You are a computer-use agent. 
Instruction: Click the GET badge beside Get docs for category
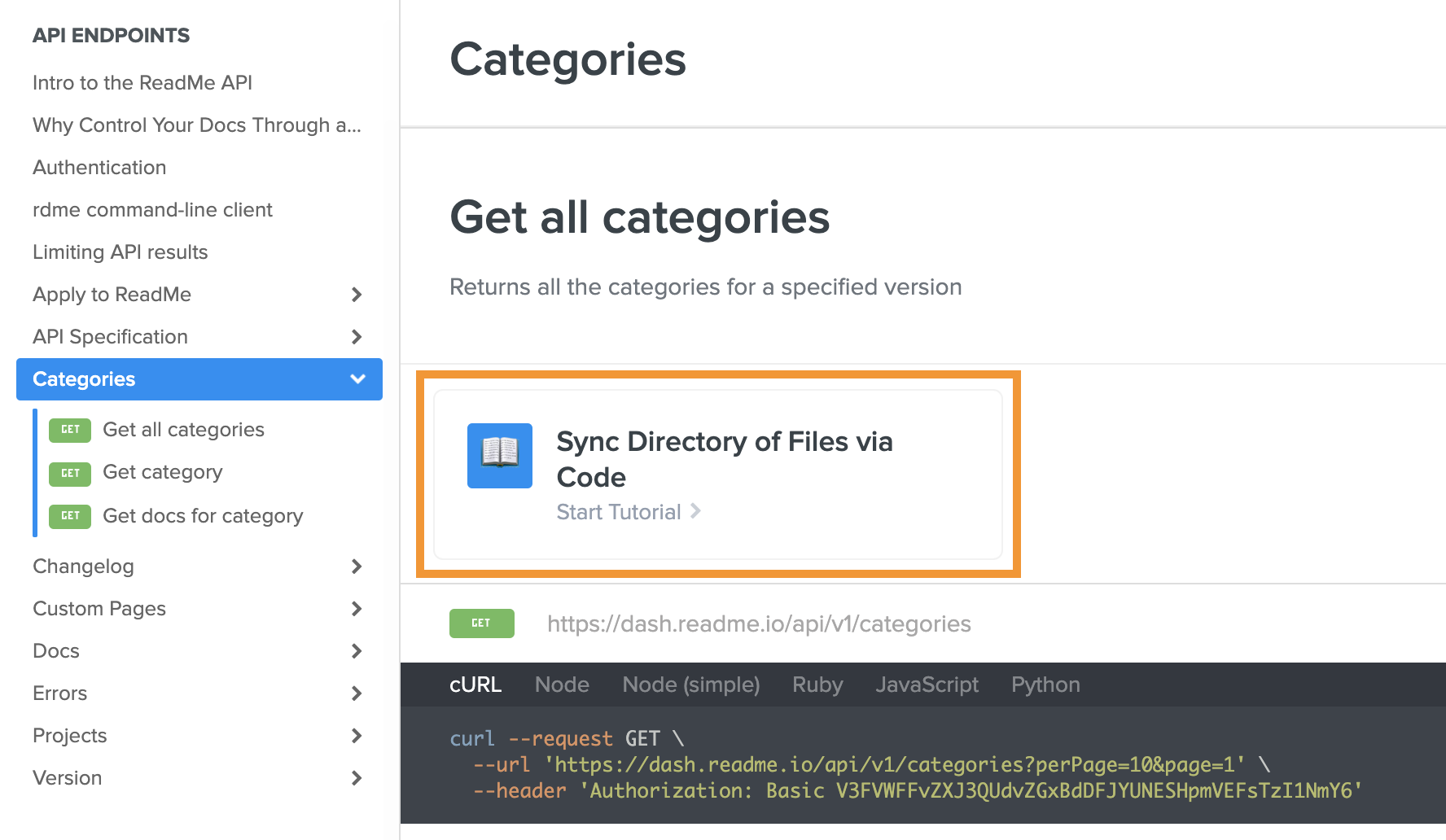[70, 516]
